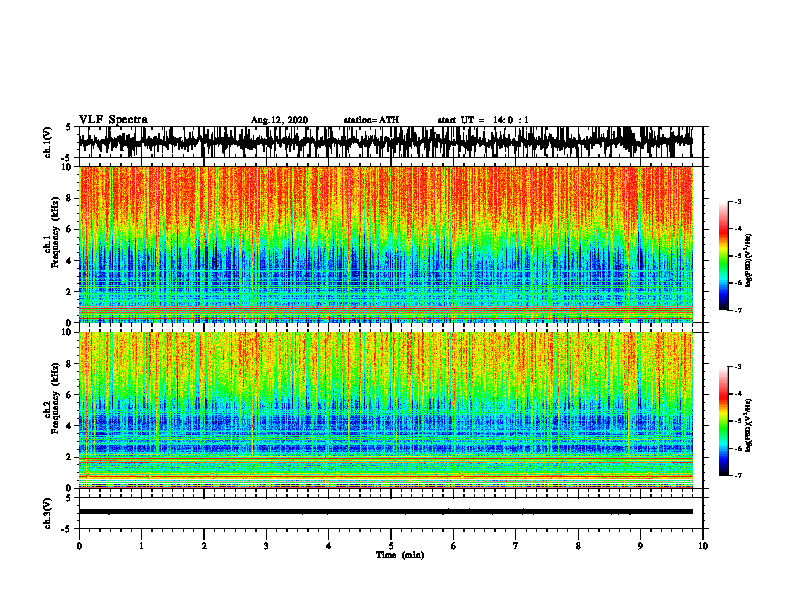Viewport: 792px width, 612px height.
Task: Click the time axis tick label "0"
Action: (79, 546)
